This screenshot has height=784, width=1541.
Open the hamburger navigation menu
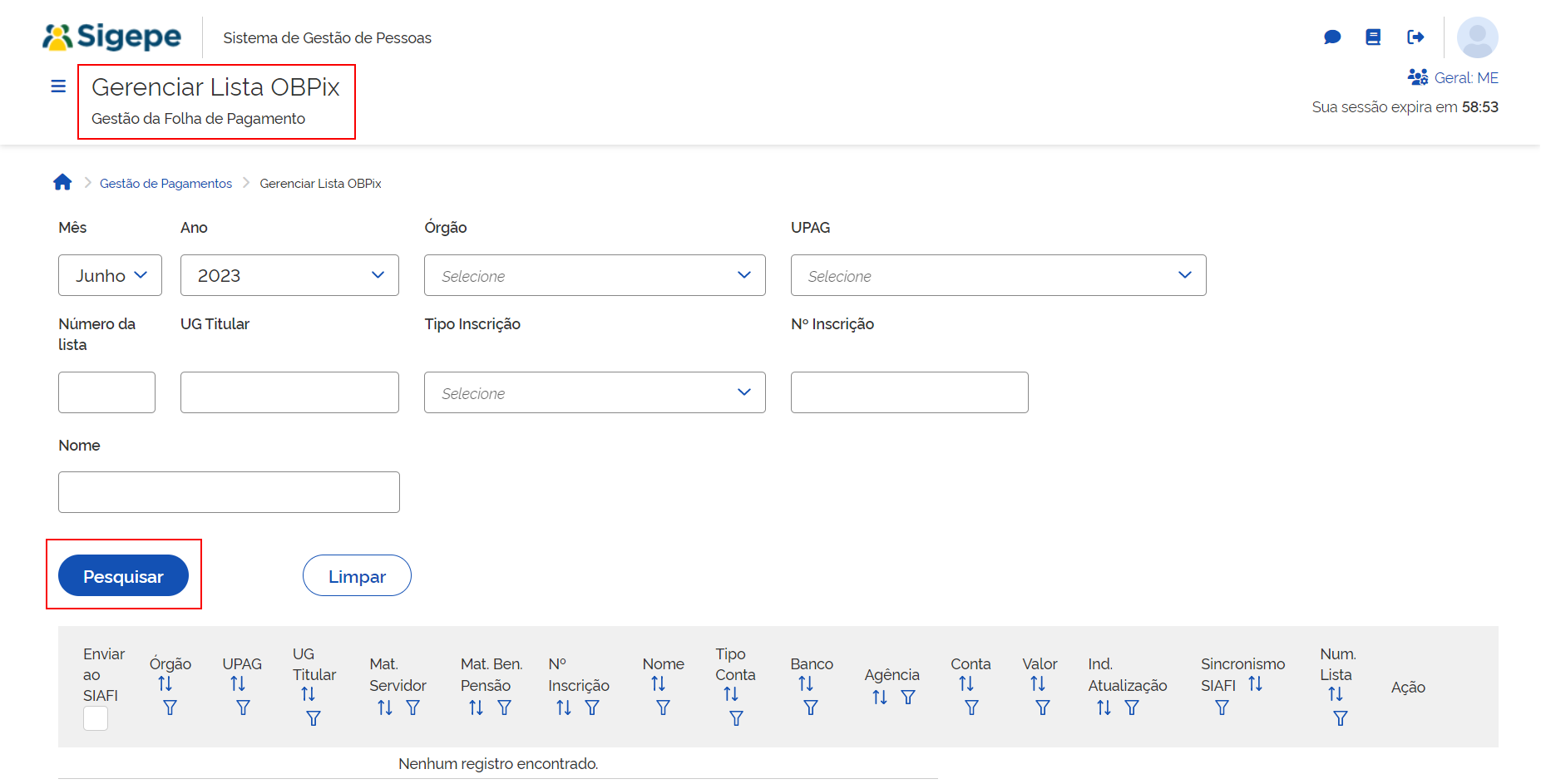tap(58, 86)
